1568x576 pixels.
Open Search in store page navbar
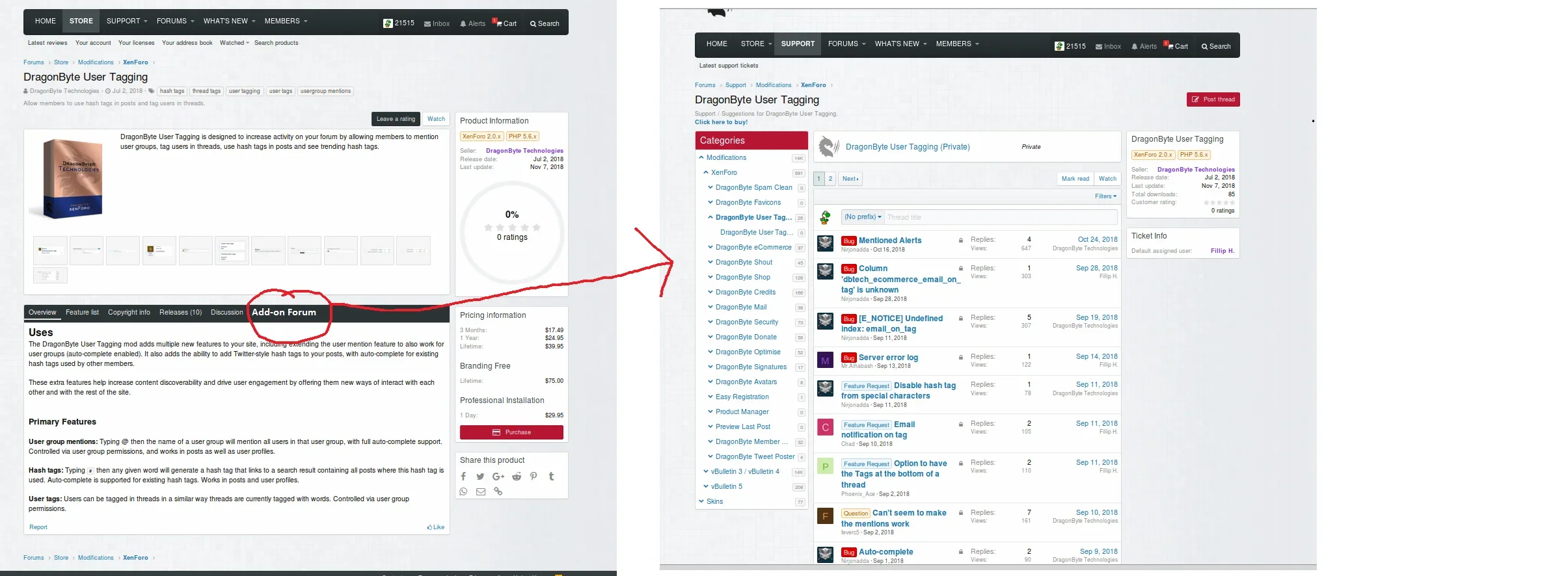545,23
